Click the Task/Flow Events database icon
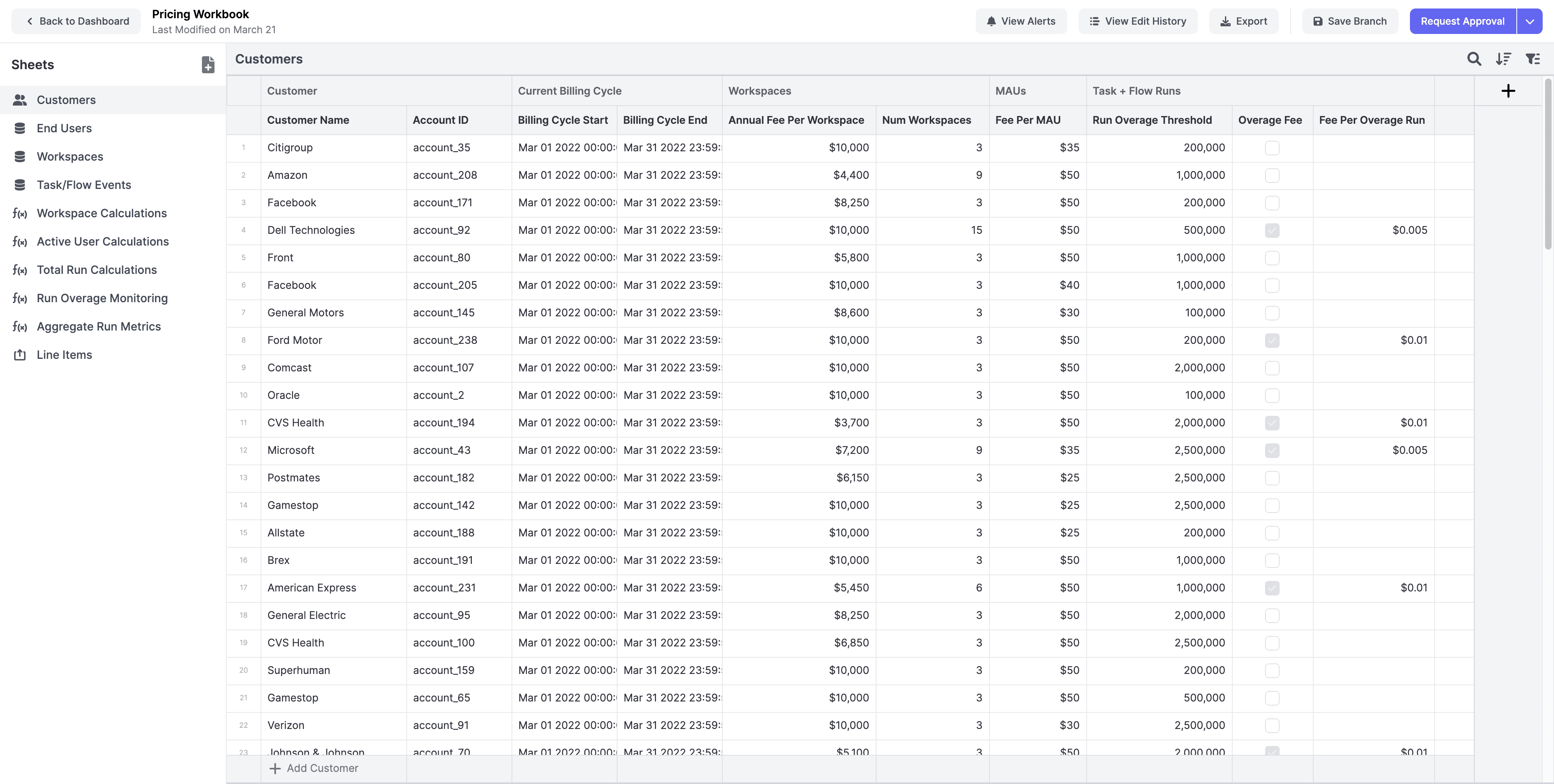1554x784 pixels. (20, 185)
